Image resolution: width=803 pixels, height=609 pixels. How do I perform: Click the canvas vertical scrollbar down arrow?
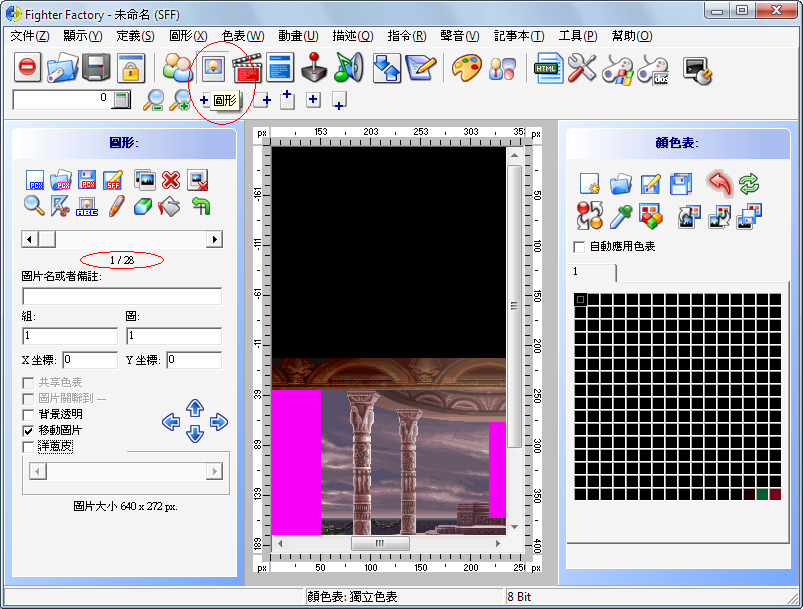tap(514, 527)
